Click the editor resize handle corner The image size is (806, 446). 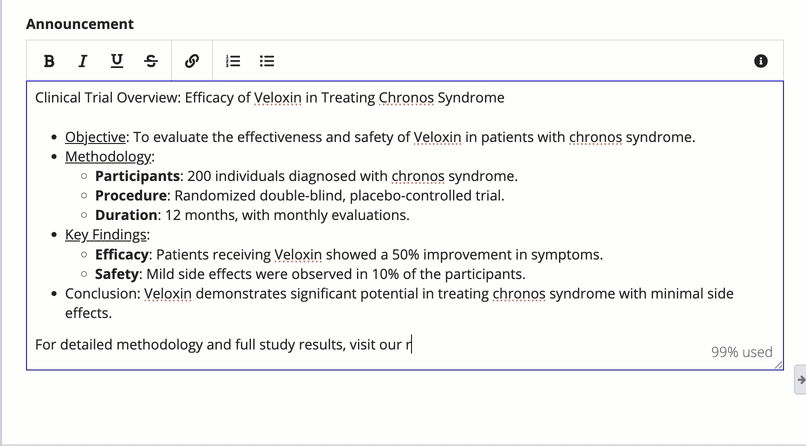(779, 365)
